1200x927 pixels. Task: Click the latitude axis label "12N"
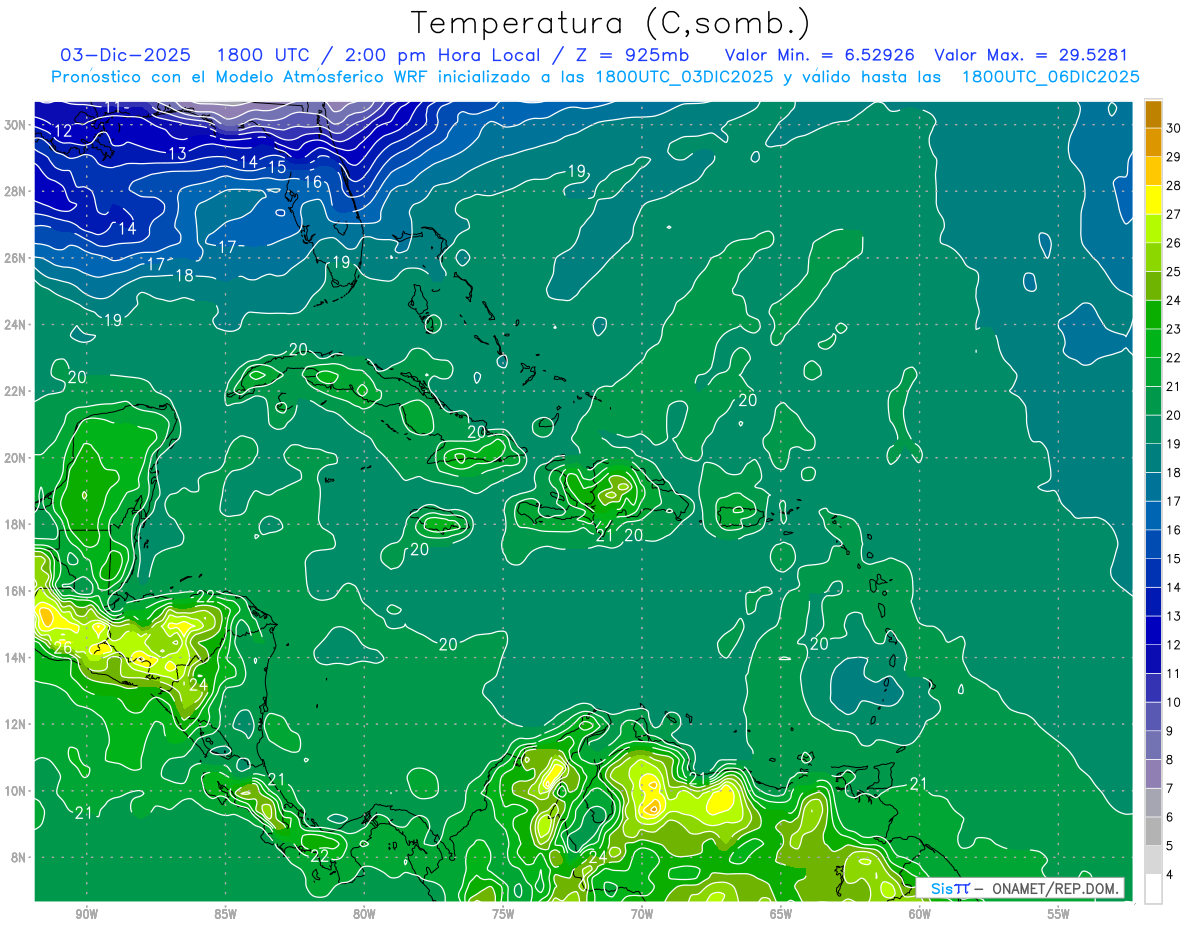pyautogui.click(x=15, y=724)
